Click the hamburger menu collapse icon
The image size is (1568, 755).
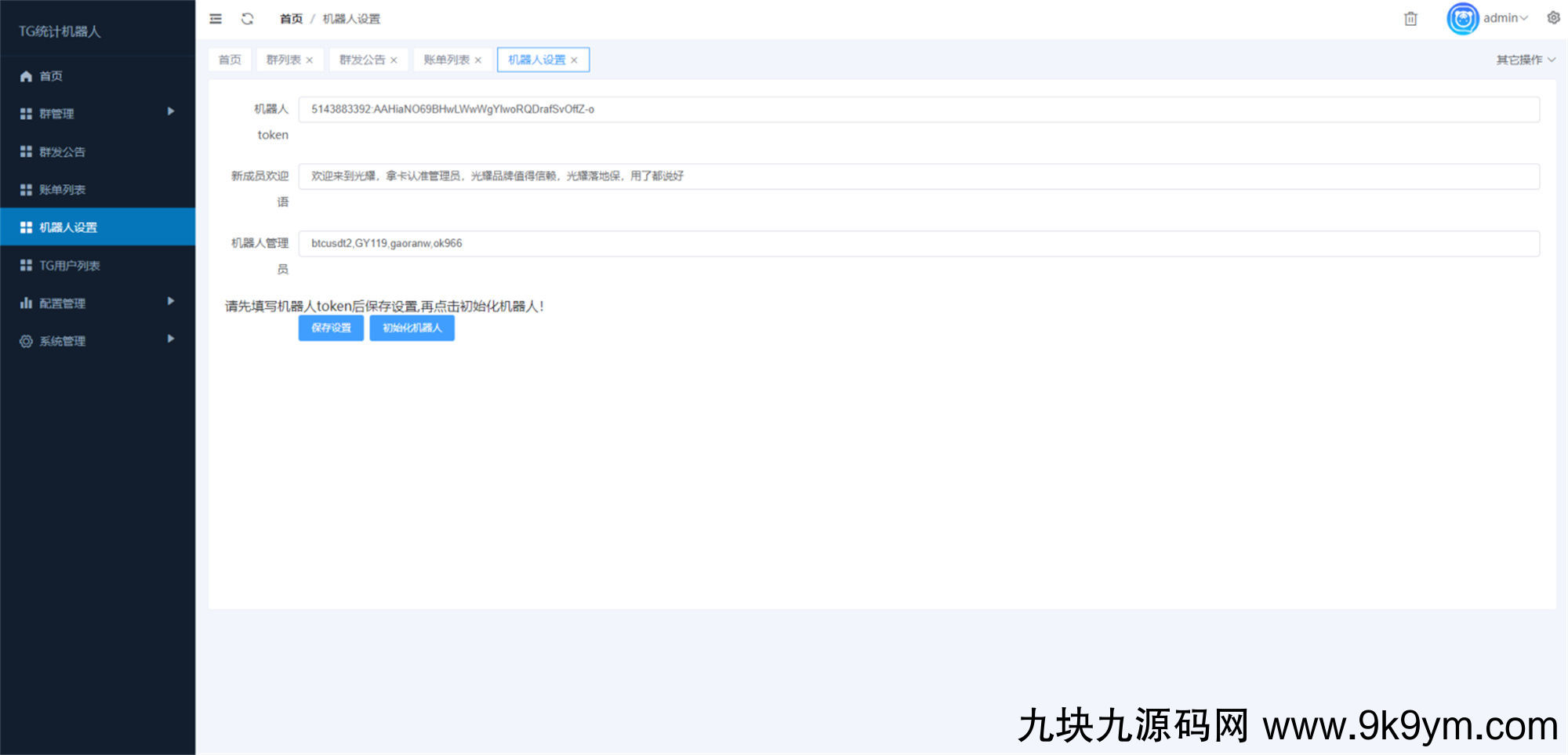coord(216,19)
